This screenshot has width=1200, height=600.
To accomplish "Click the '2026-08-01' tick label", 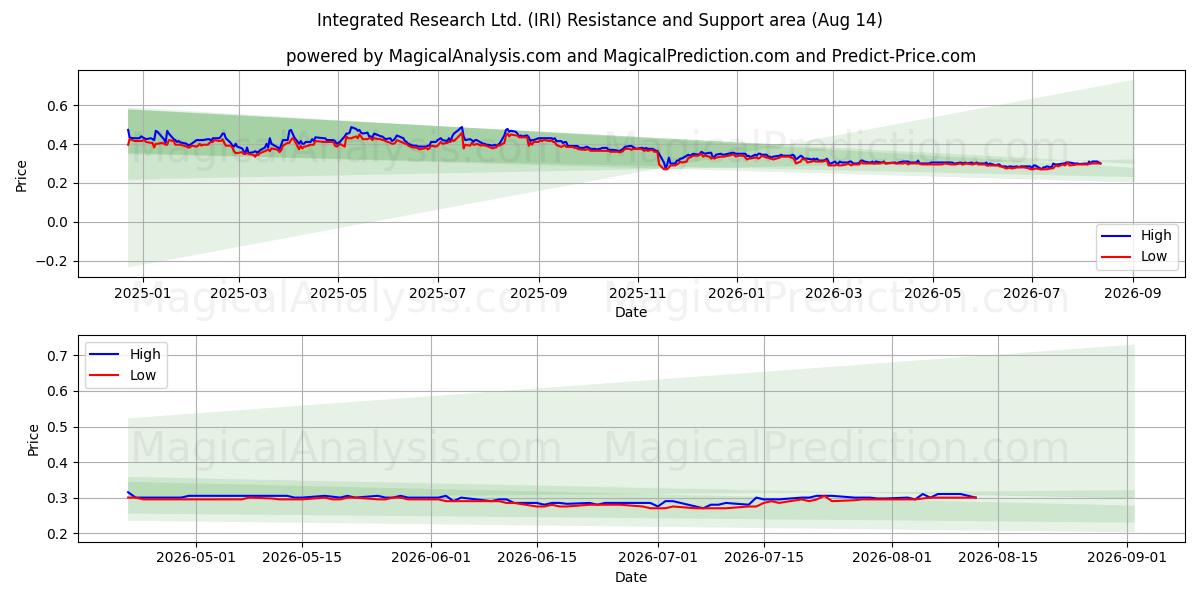I will 893,558.
